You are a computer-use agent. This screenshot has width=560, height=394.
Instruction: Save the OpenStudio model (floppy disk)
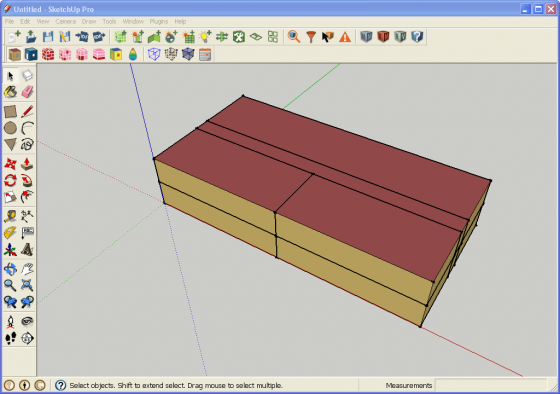coord(48,36)
